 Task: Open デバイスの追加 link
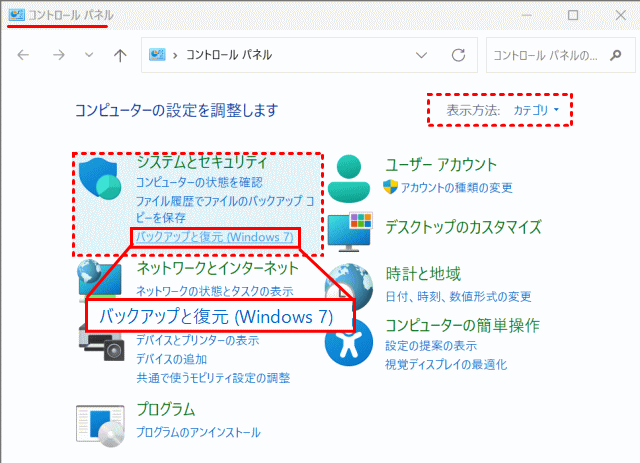[x=171, y=359]
